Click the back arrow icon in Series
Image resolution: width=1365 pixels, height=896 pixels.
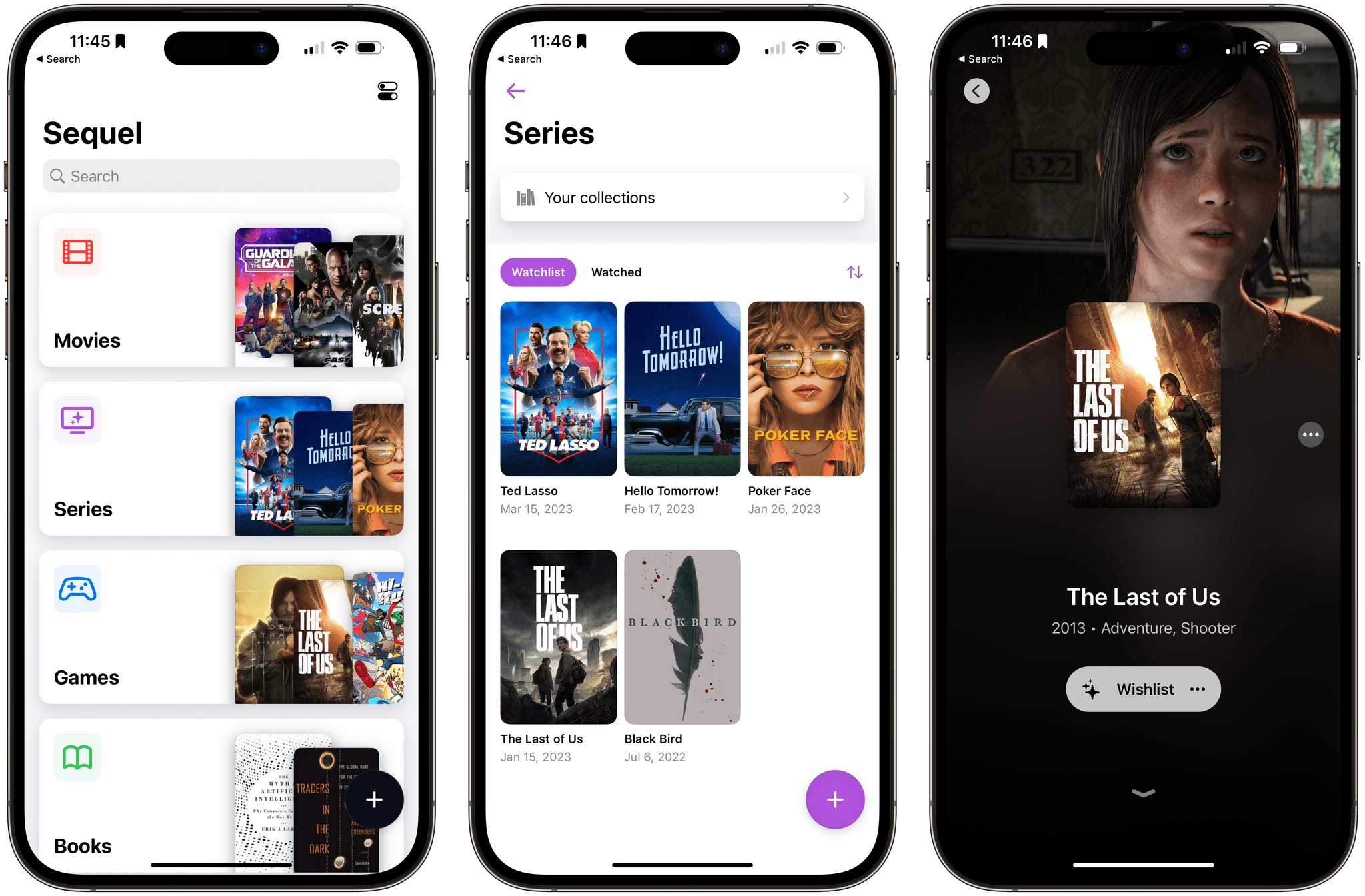(x=516, y=91)
